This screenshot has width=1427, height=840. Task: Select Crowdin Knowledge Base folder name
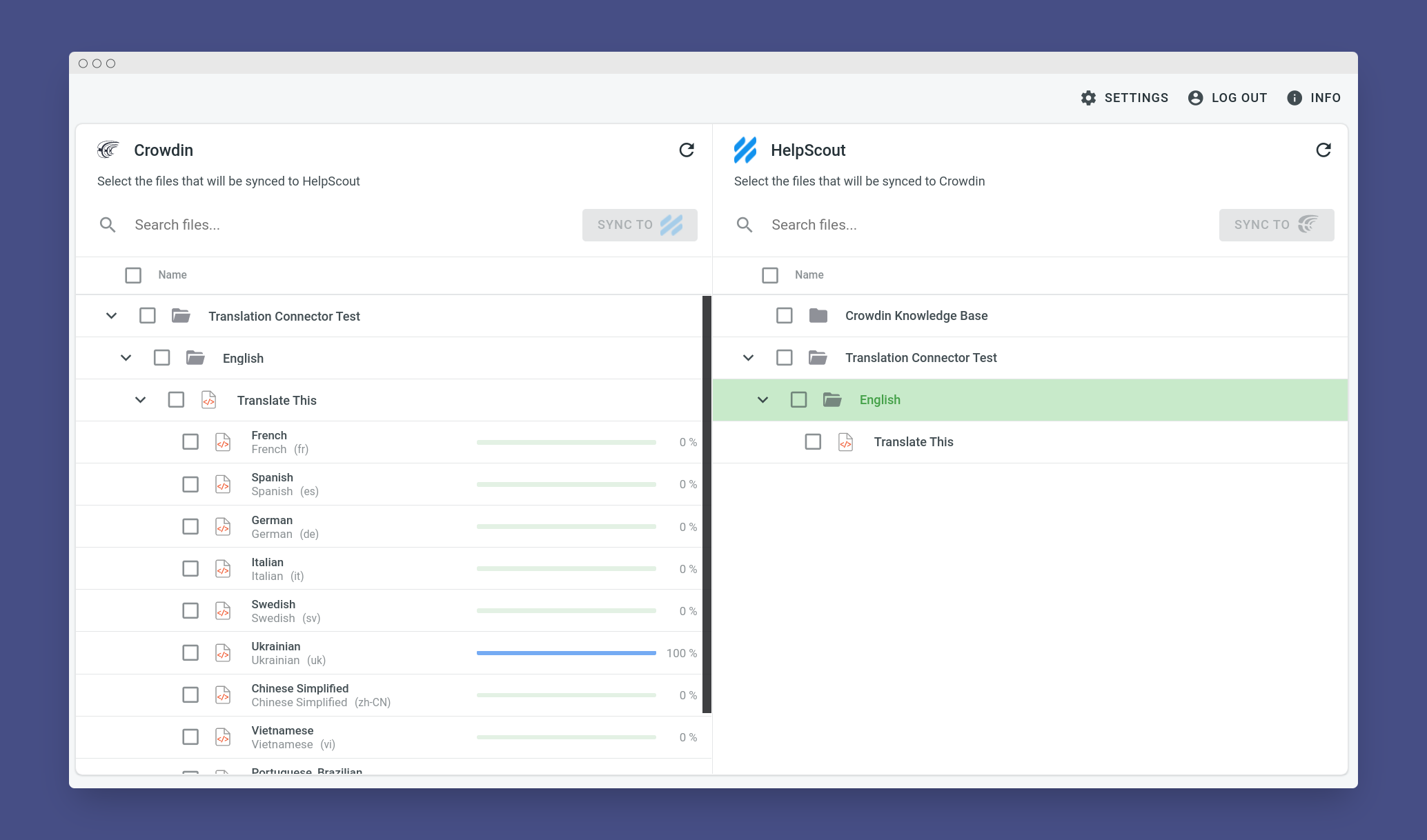916,316
